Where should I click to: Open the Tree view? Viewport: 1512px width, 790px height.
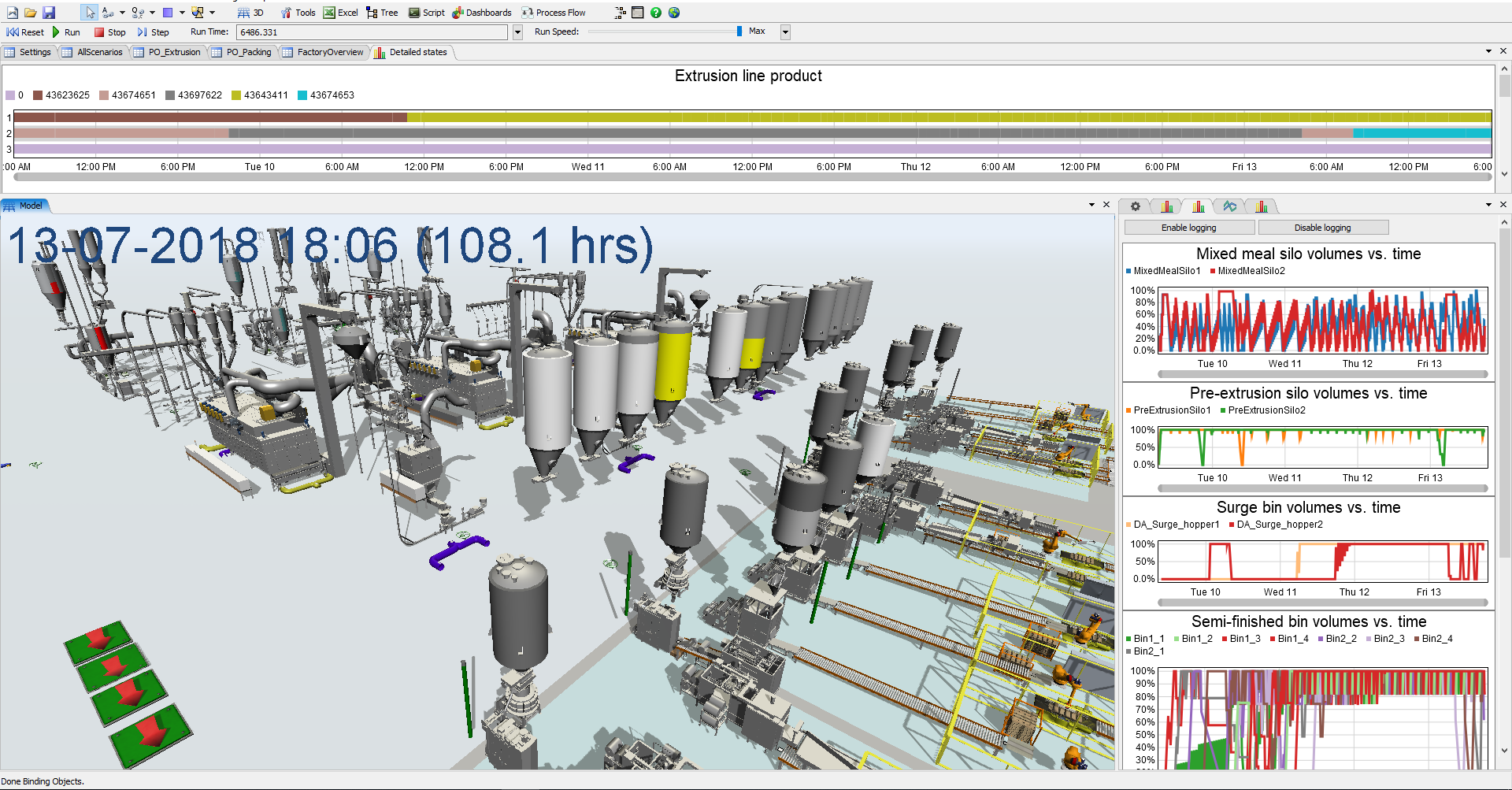point(382,13)
